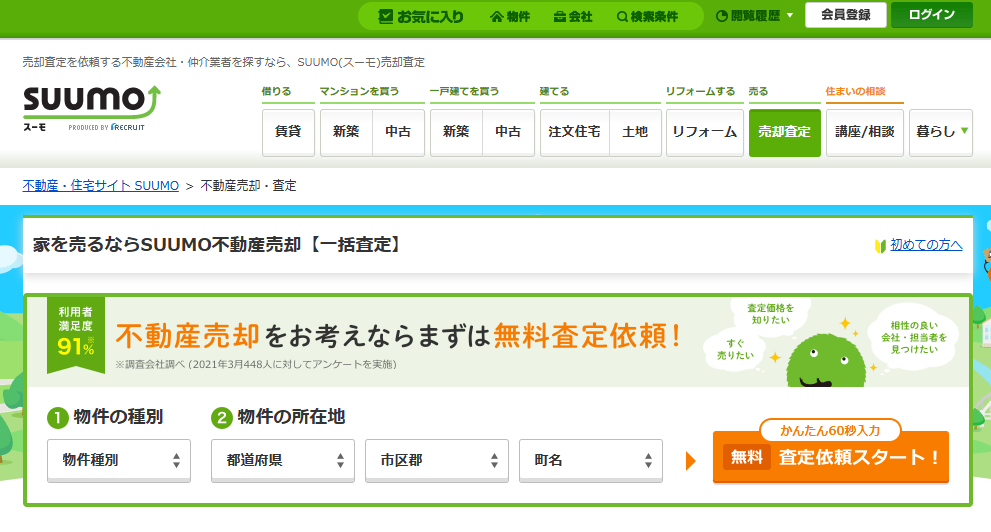Go to the リフォーム tab
This screenshot has height=532, width=991.
click(x=704, y=132)
